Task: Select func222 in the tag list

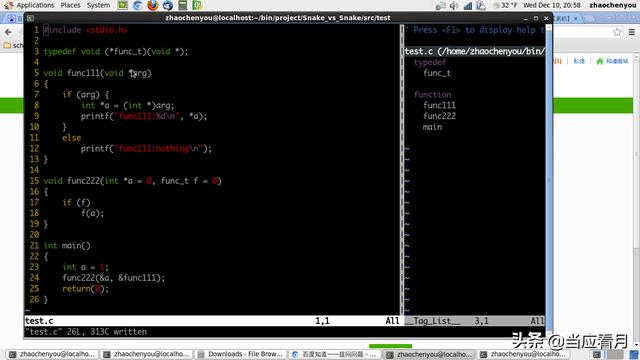Action: point(439,116)
